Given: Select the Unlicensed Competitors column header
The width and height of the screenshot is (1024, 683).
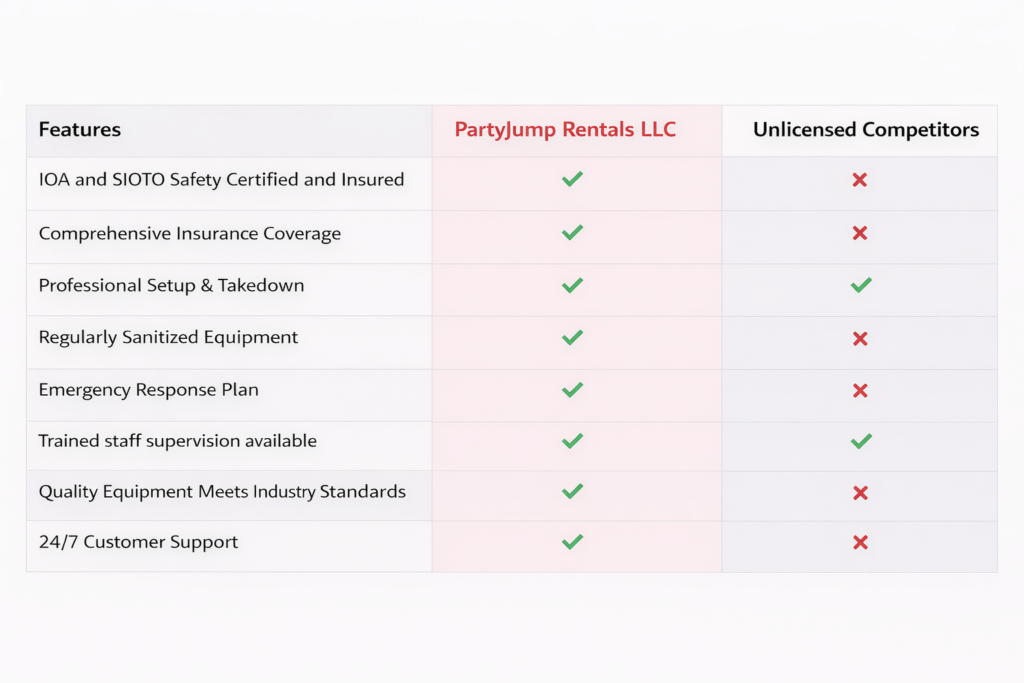Looking at the screenshot, I should 866,130.
